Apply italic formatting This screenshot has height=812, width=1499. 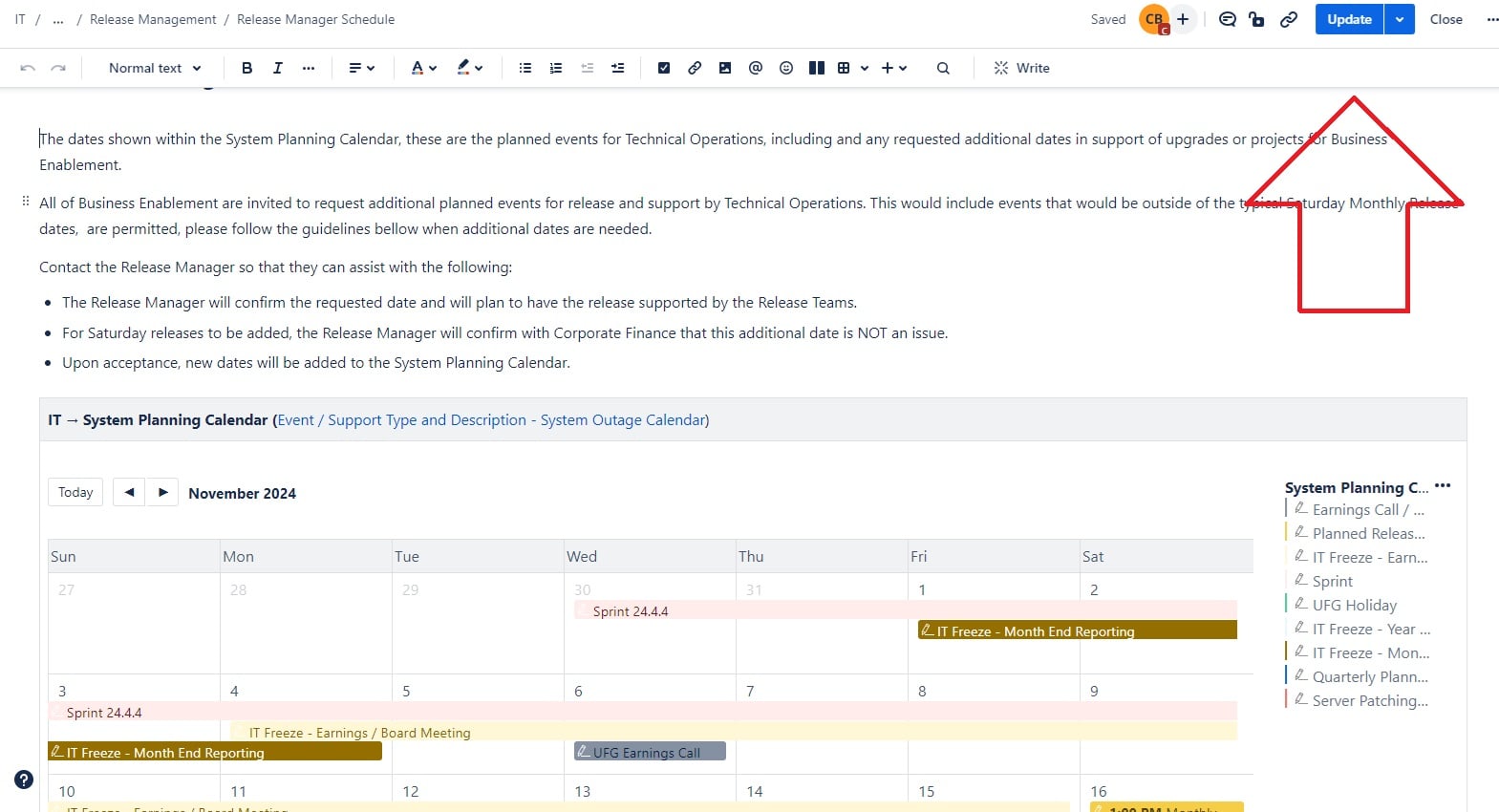pos(277,68)
